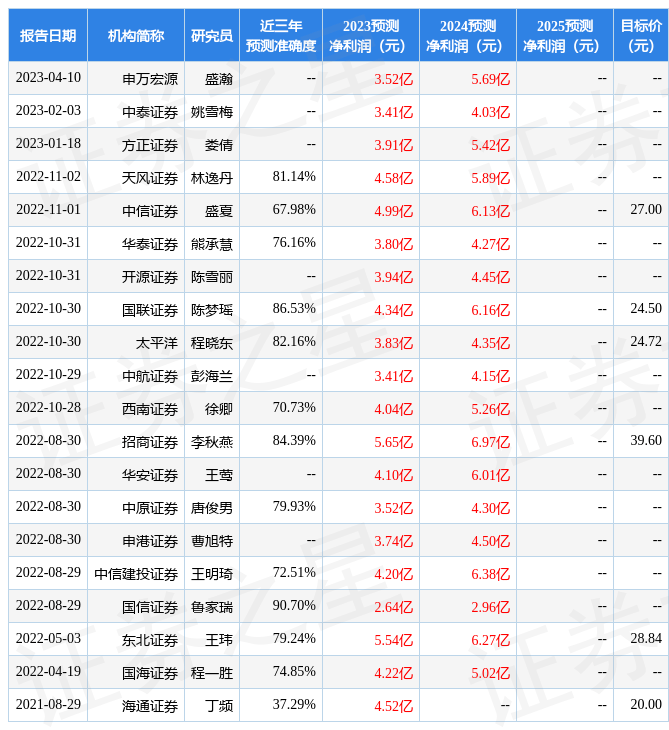Viewport: 669px width, 730px height.
Task: Click the 70.73% accuracy value
Action: (294, 408)
